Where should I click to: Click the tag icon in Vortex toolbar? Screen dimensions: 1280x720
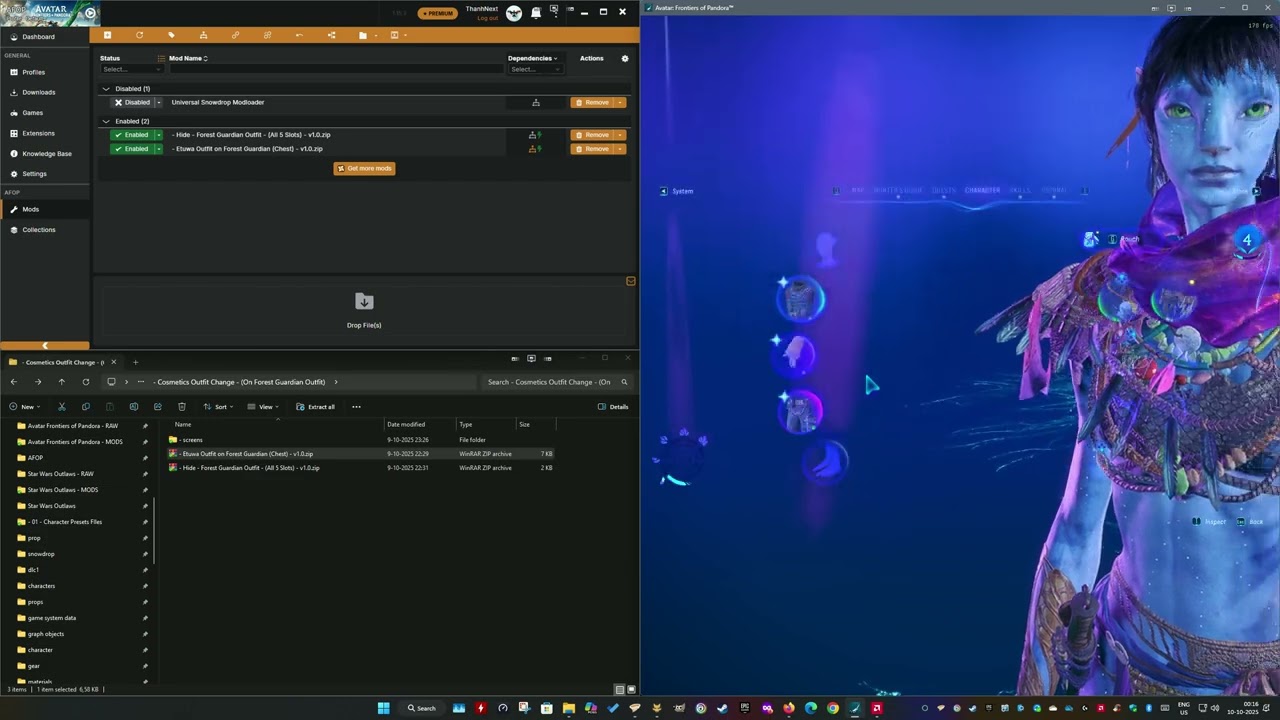point(171,35)
